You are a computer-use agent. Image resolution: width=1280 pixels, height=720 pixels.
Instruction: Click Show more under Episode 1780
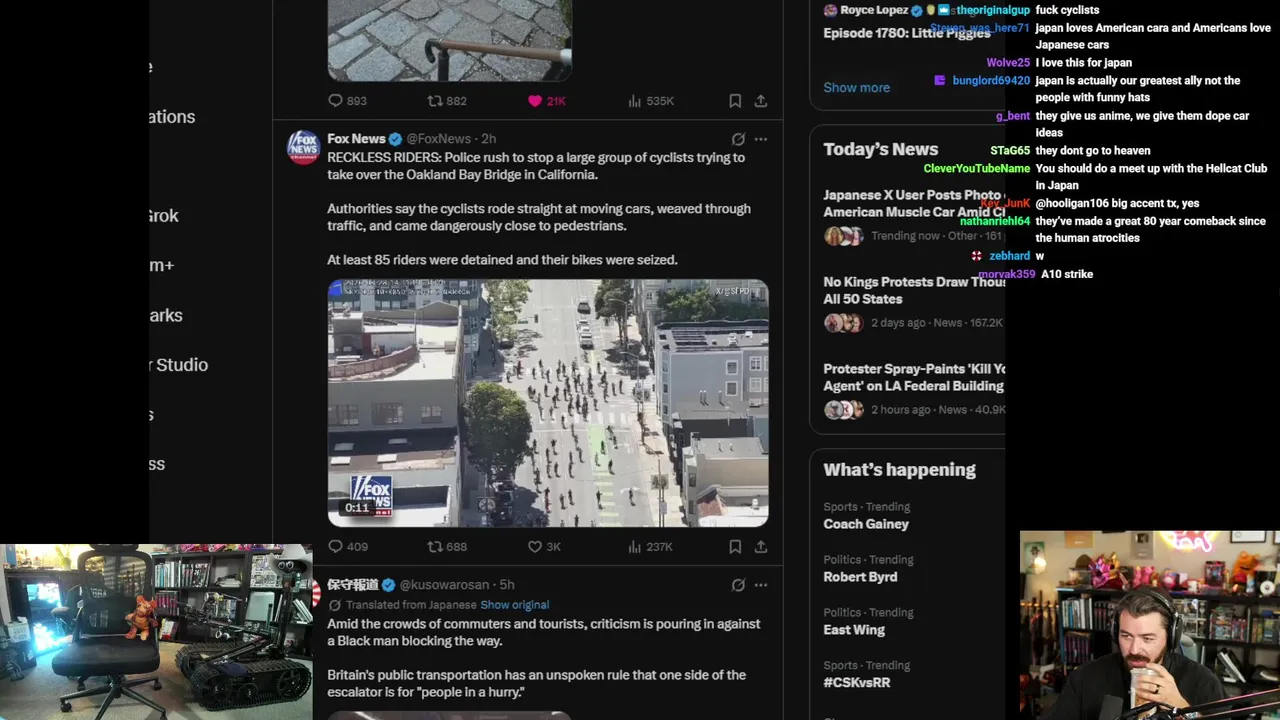(x=856, y=88)
